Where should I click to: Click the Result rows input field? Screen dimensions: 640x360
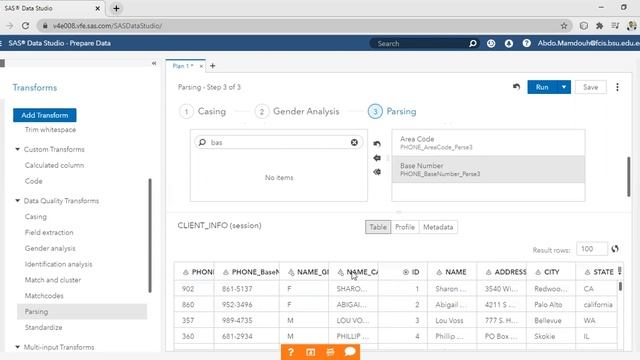(x=591, y=249)
